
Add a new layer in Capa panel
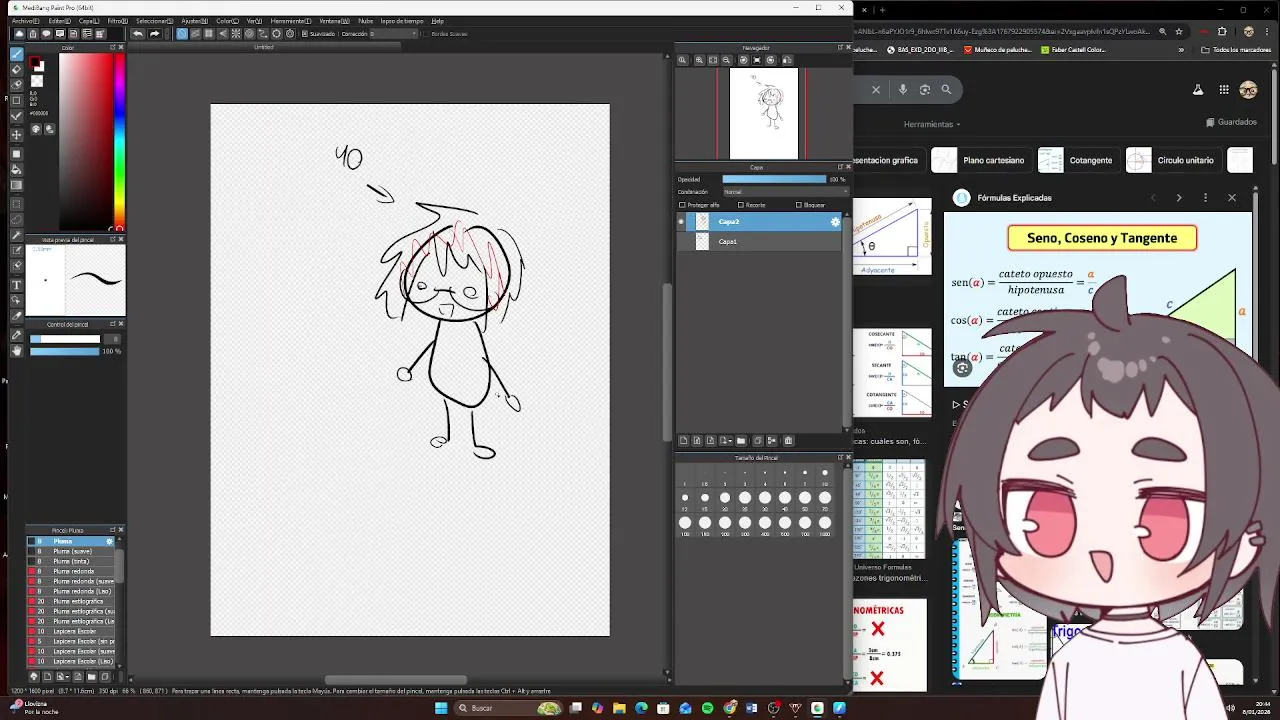tap(684, 440)
